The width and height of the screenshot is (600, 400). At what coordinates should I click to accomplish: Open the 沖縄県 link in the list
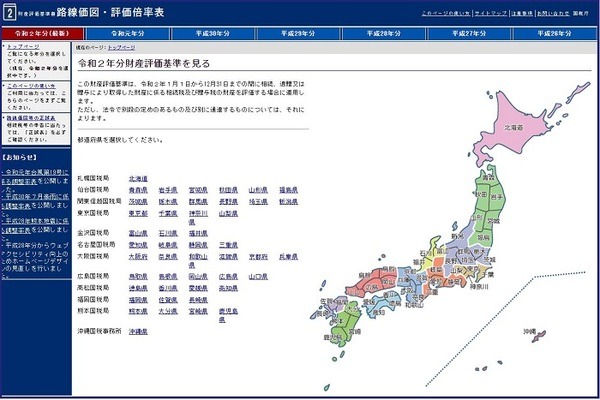138,331
